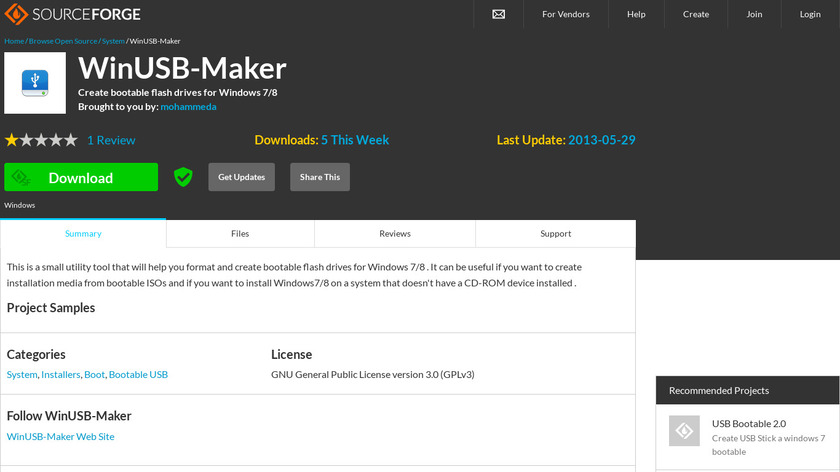Screen dimensions: 840x472
Task: Click the Get Updates button
Action: tap(242, 177)
